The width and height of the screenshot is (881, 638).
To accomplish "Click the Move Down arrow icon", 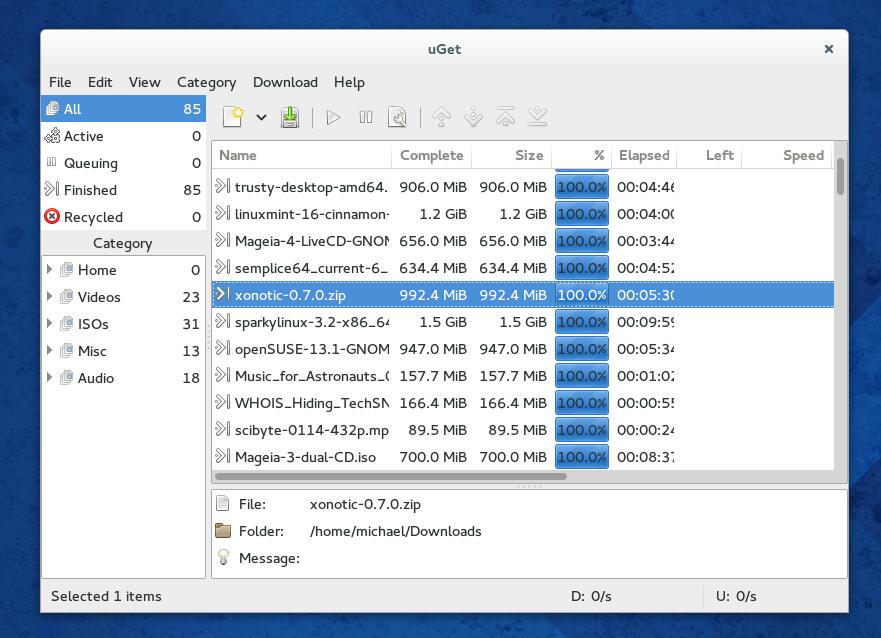I will (473, 117).
